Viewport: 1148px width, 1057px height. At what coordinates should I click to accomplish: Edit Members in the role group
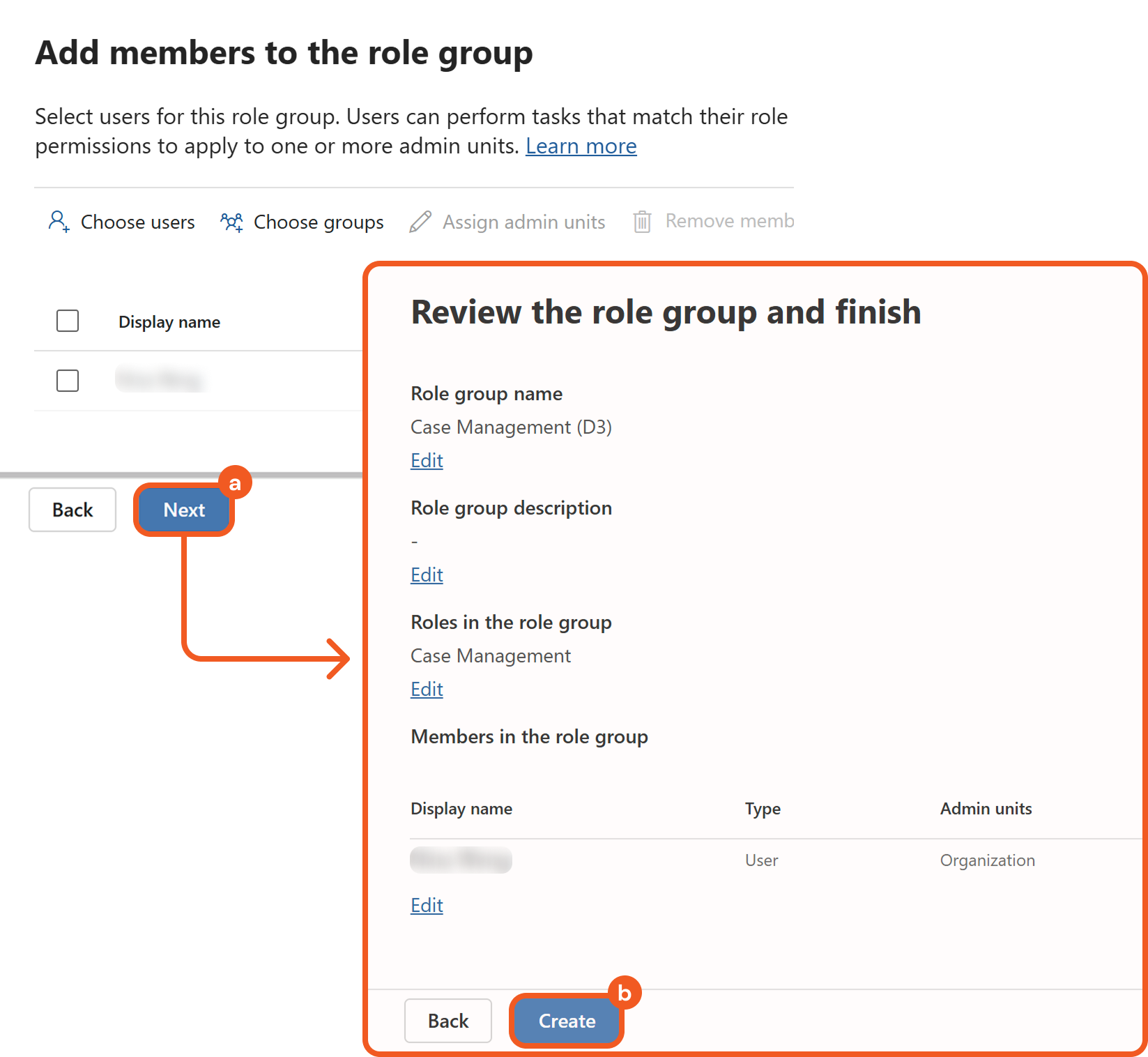tap(427, 906)
